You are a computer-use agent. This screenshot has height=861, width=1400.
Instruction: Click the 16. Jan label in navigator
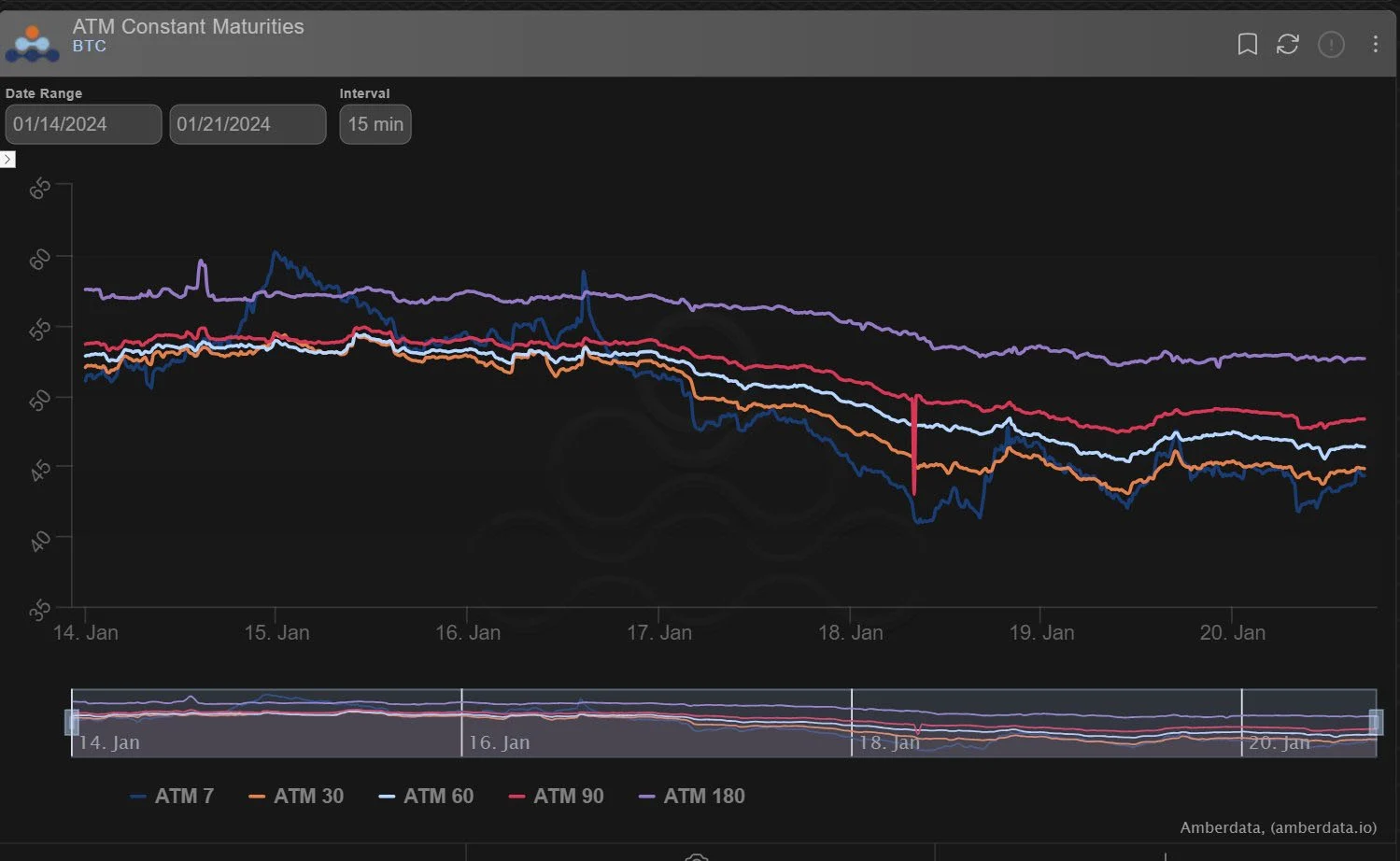[x=499, y=742]
